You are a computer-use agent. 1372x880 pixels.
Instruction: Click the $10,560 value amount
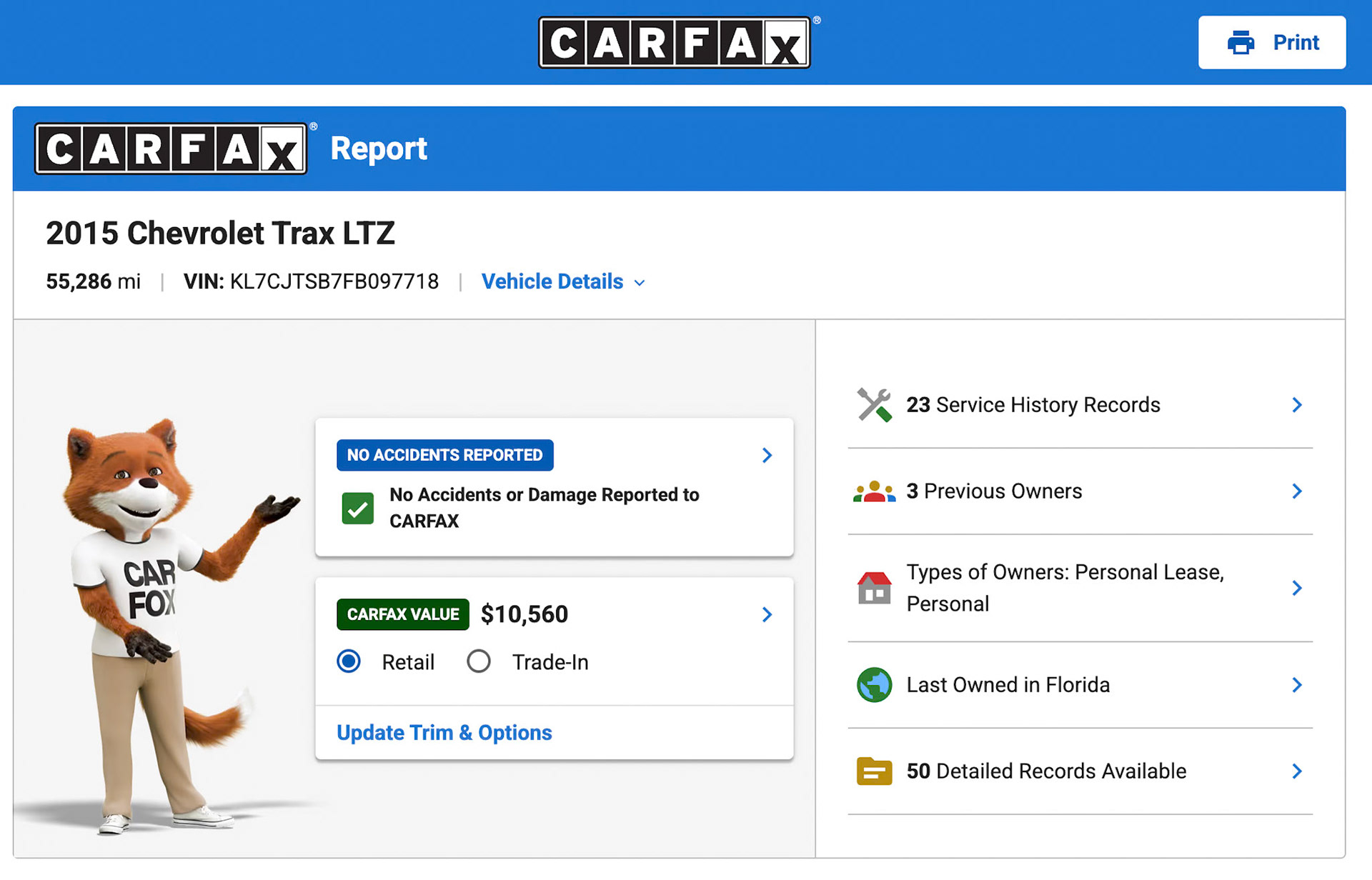tap(525, 614)
